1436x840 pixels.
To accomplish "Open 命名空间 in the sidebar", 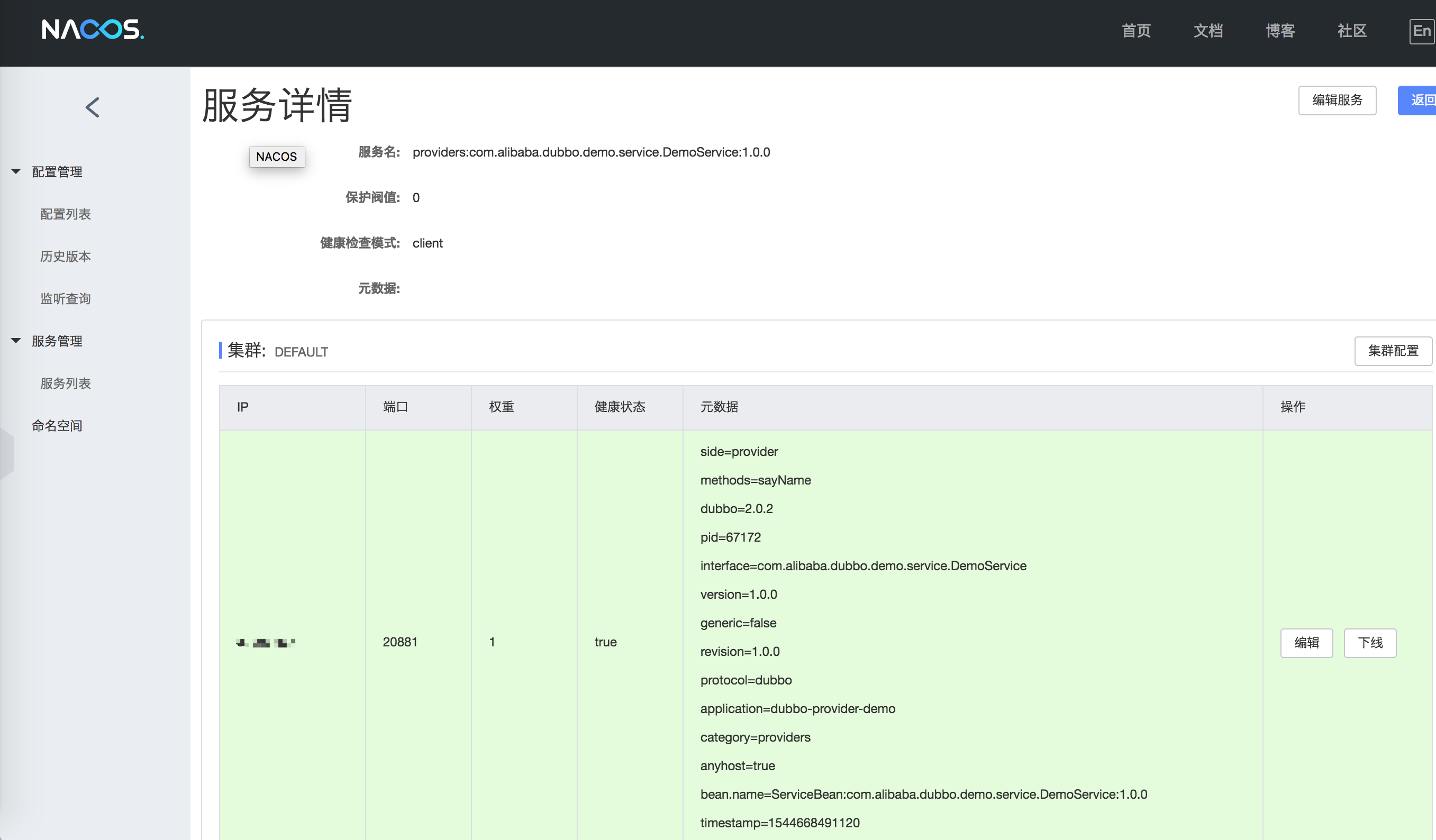I will (x=57, y=425).
